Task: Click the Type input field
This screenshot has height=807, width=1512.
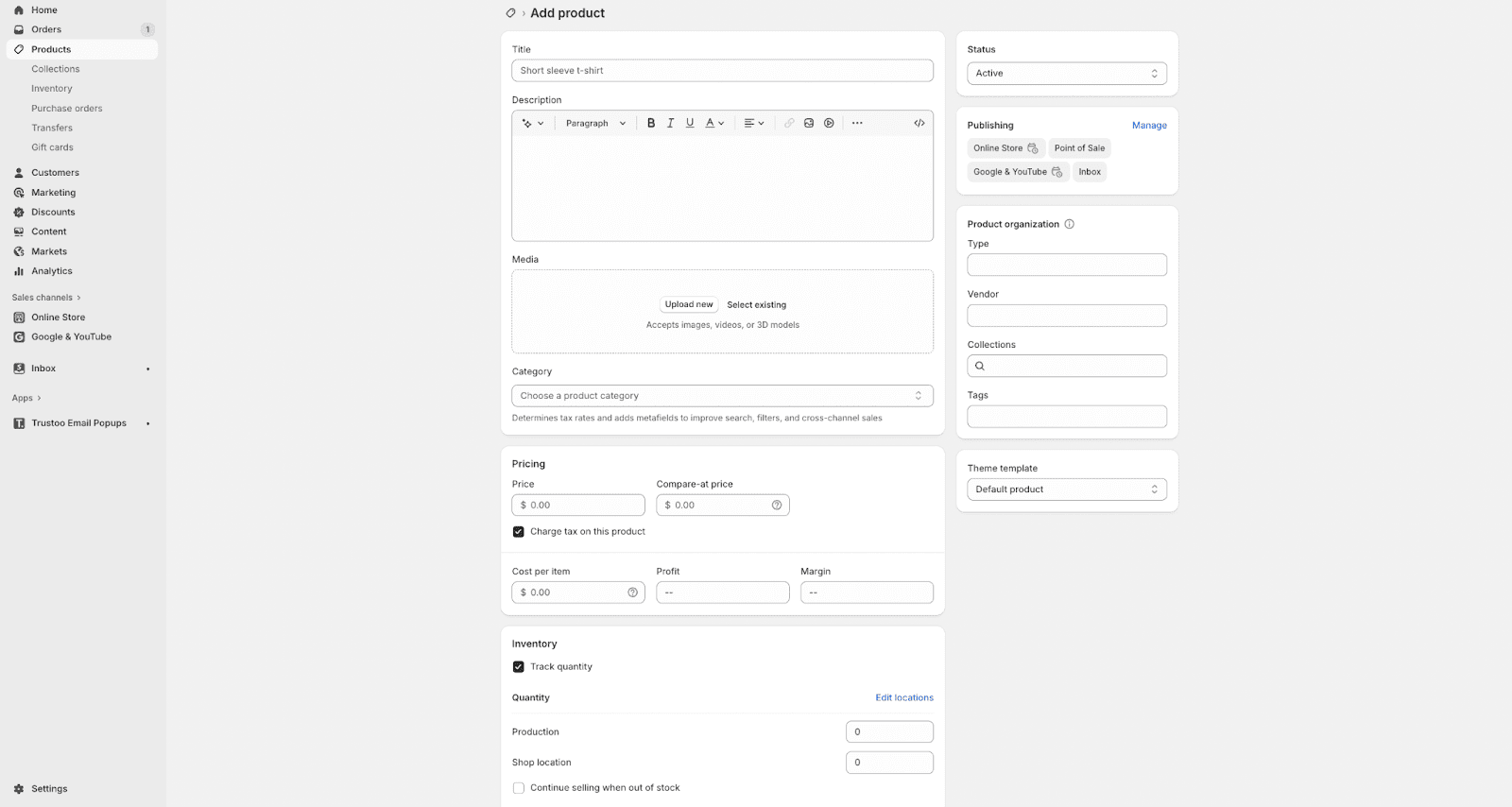Action: [x=1067, y=265]
